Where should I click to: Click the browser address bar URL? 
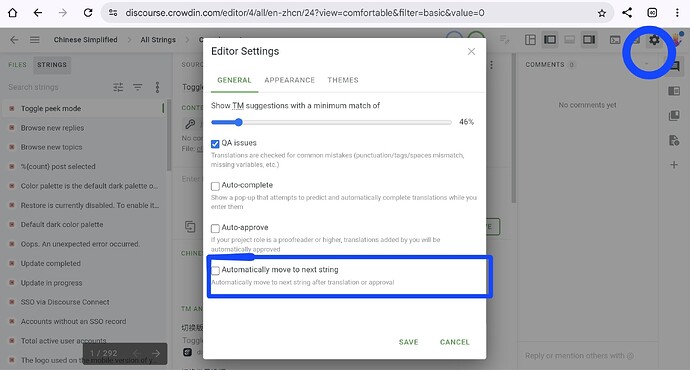(x=305, y=13)
